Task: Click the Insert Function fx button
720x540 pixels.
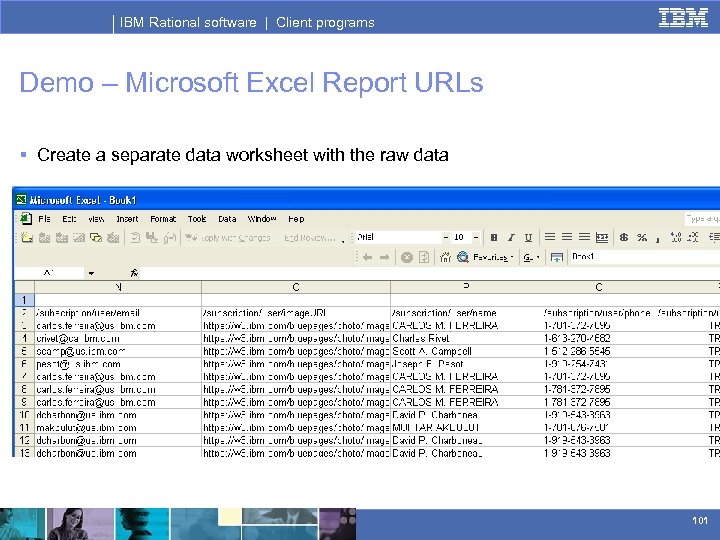Action: click(134, 273)
